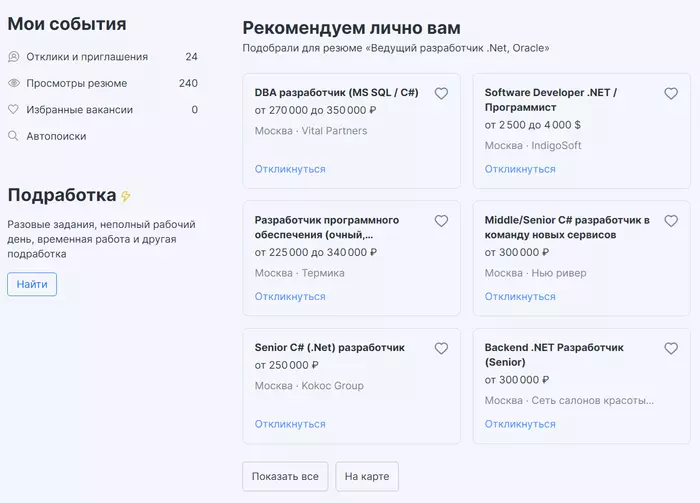Click Откликнуться on the Vital Partners vacancy

tap(290, 169)
